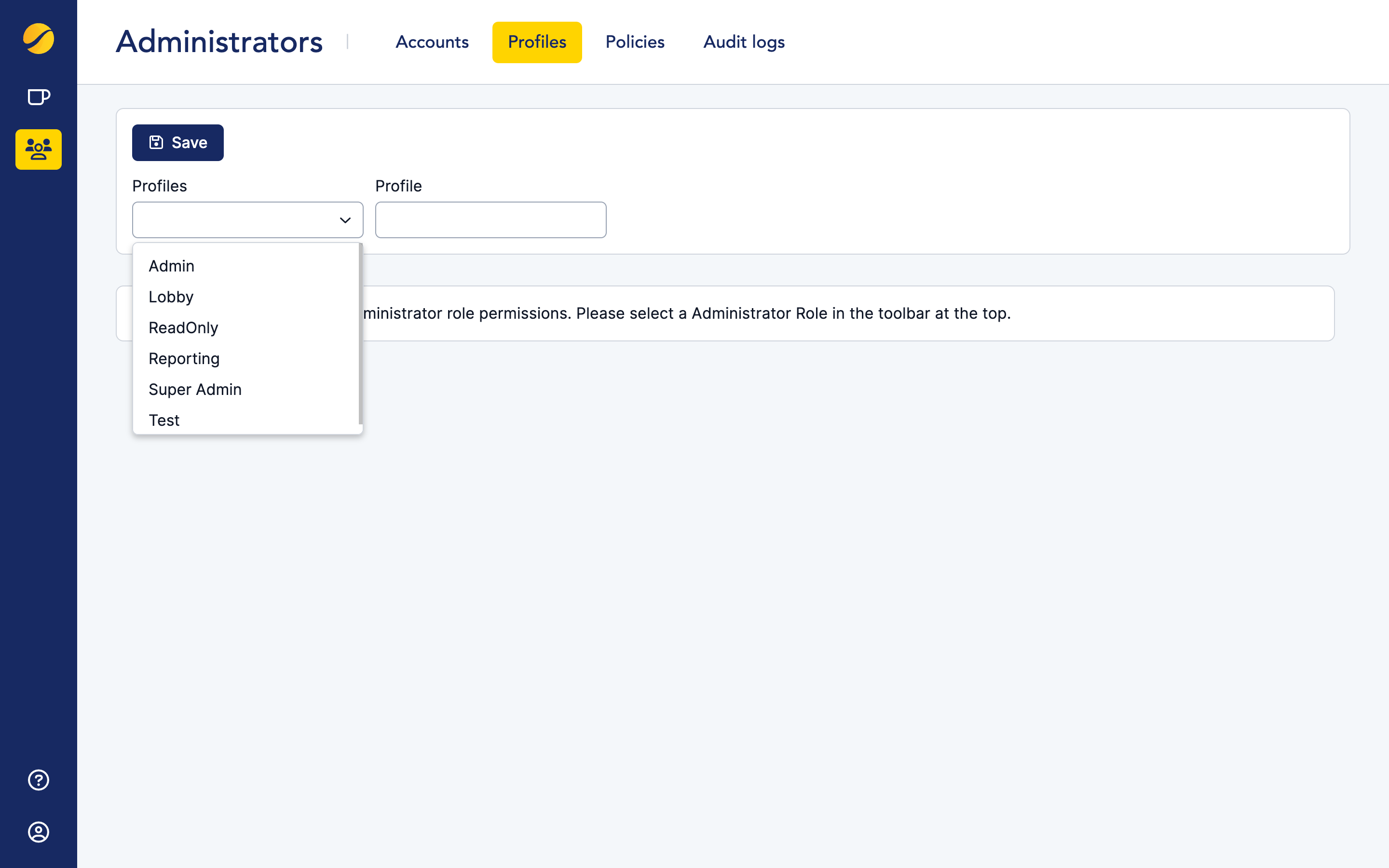This screenshot has width=1389, height=868.
Task: Click the dropdown list scrollbar
Action: (360, 334)
